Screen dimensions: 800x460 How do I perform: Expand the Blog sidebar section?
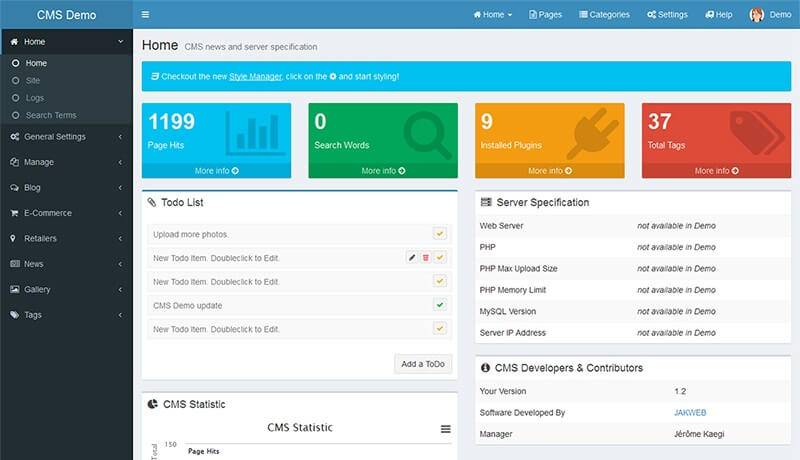pos(120,188)
